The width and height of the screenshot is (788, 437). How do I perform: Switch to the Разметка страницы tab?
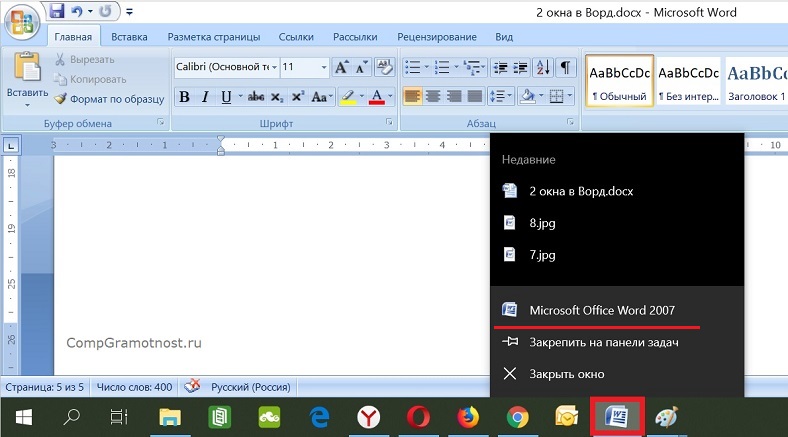coord(214,37)
